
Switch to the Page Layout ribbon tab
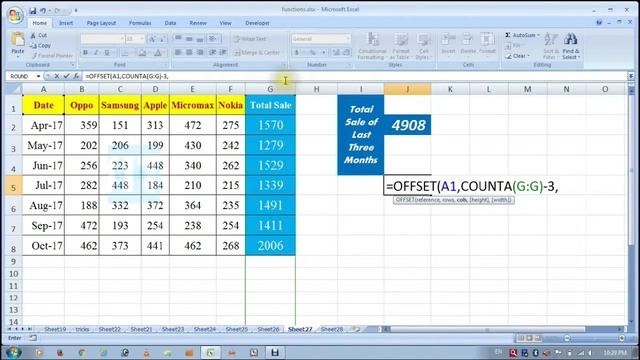click(x=101, y=23)
